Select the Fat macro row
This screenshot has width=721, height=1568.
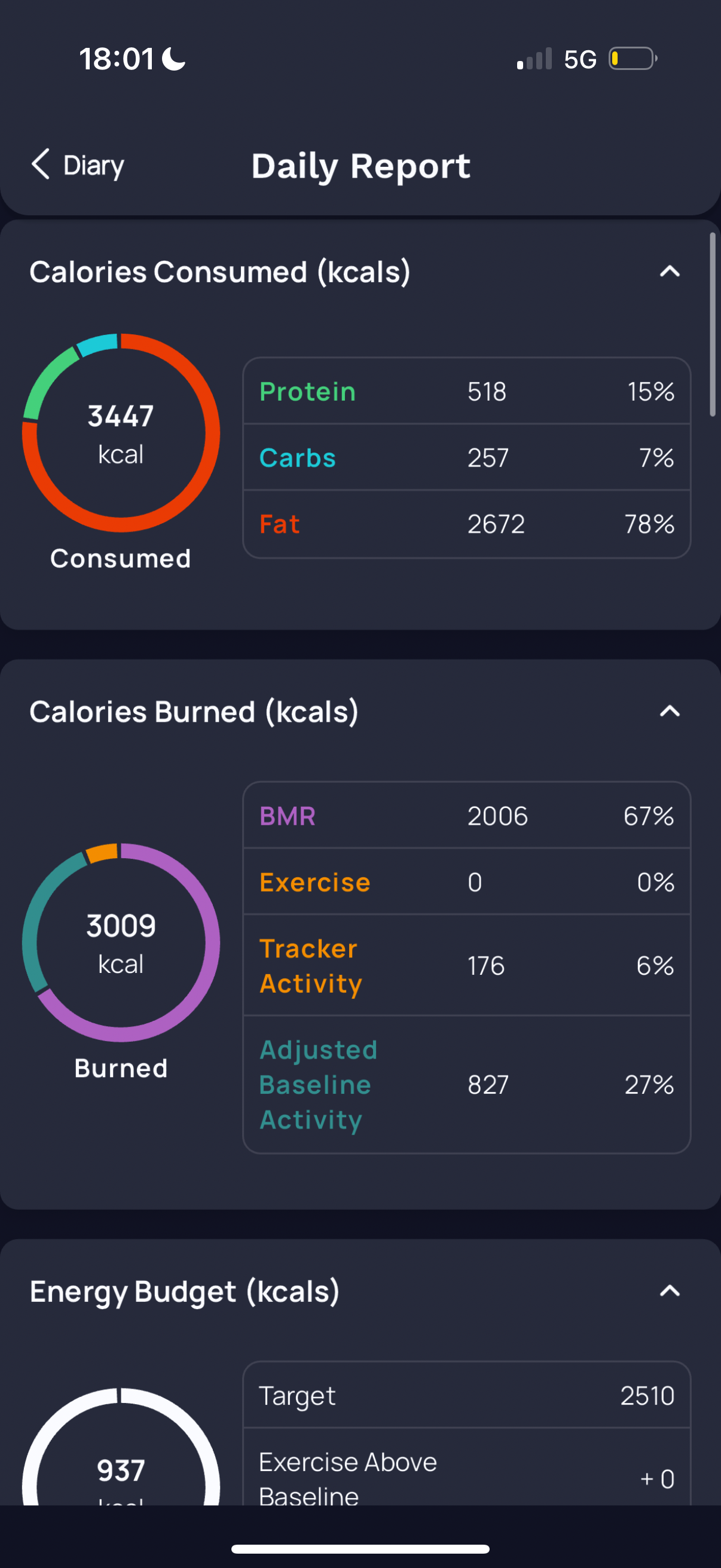467,523
